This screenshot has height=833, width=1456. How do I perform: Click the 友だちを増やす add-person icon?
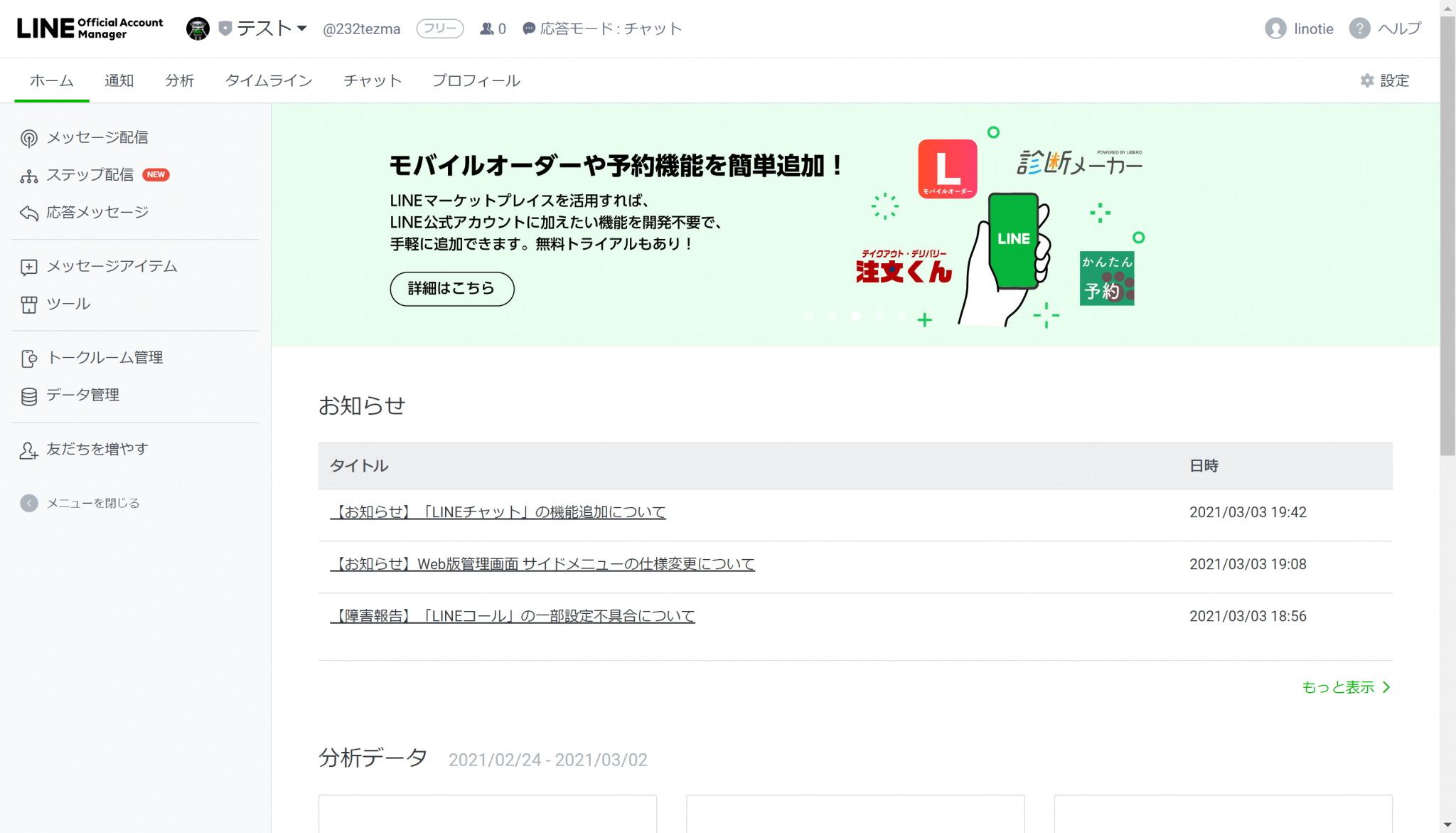(28, 450)
